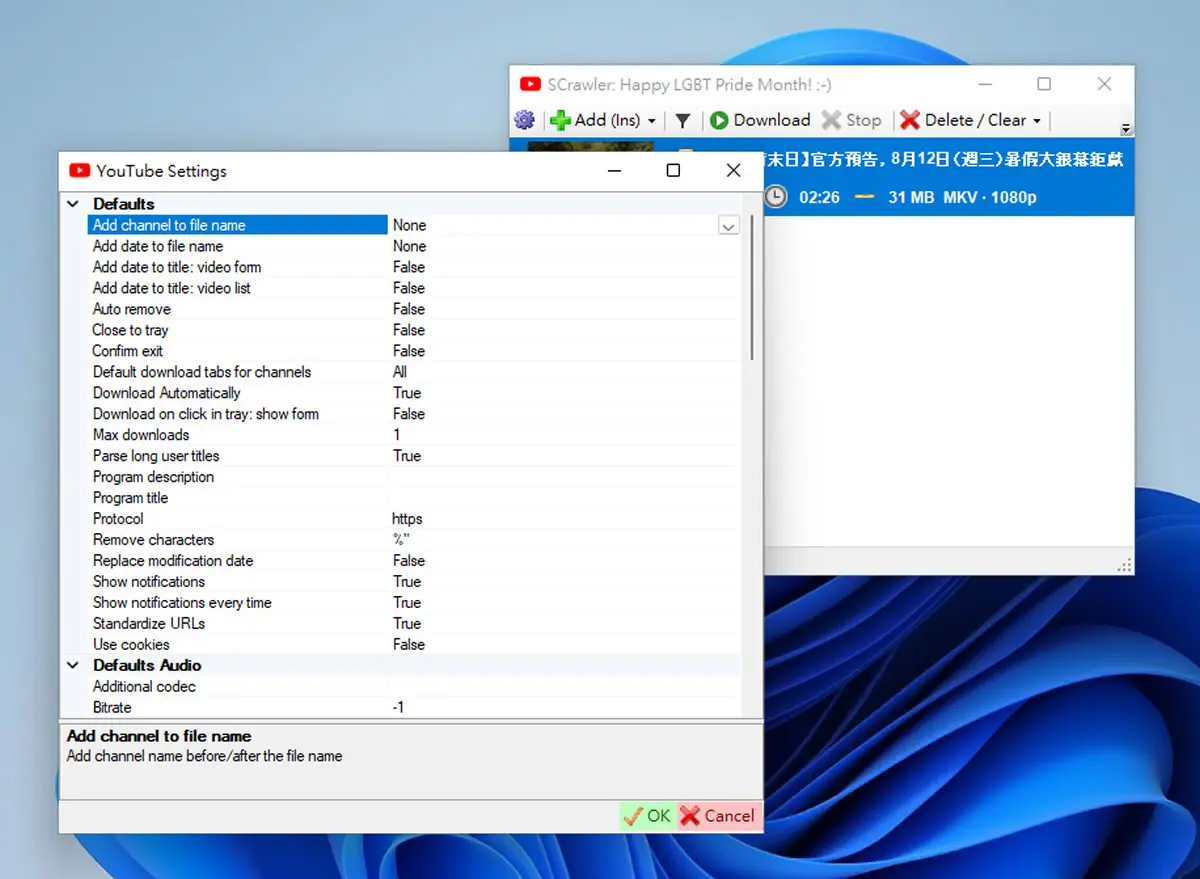Click the Cancel button
1200x879 pixels.
pyautogui.click(x=718, y=816)
